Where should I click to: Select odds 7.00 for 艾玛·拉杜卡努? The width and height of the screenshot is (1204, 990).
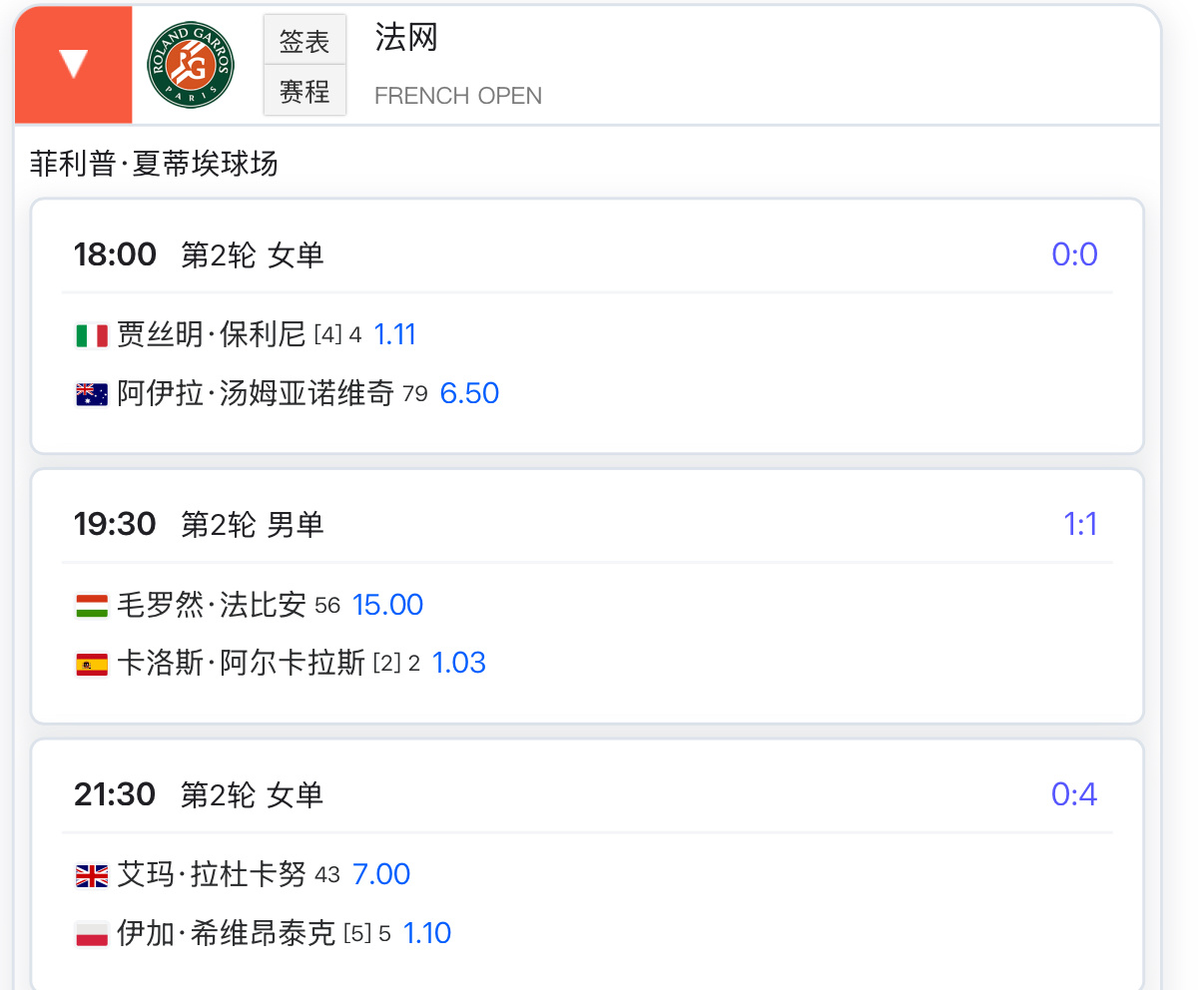[x=381, y=874]
